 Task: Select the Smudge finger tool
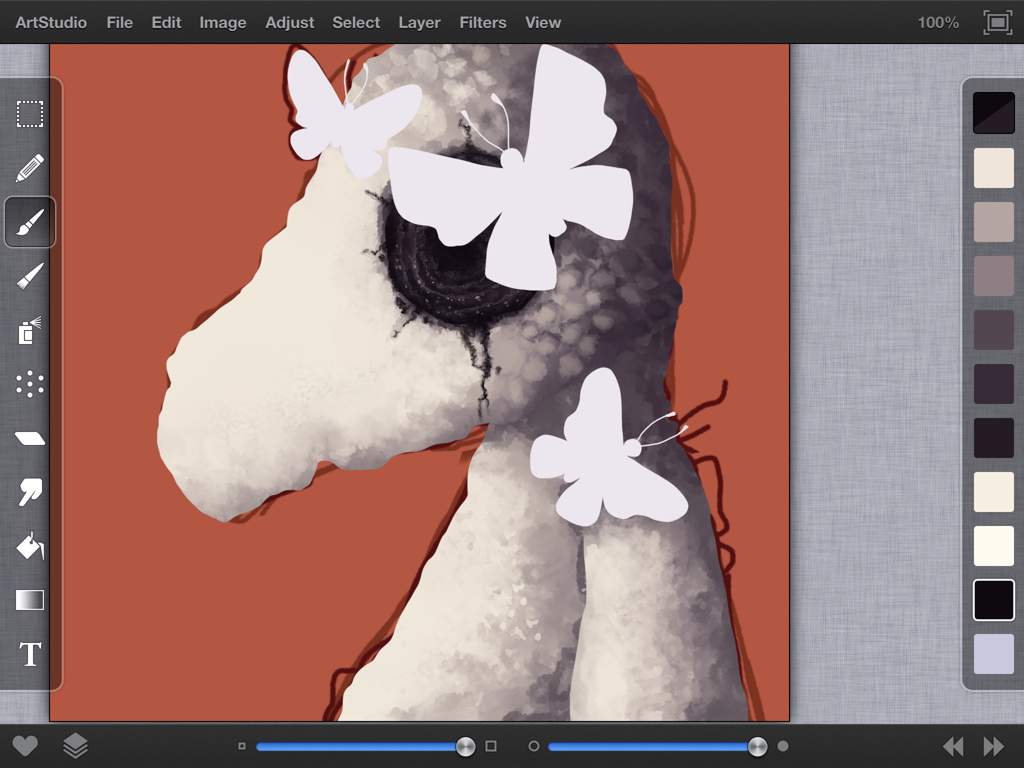coord(30,492)
